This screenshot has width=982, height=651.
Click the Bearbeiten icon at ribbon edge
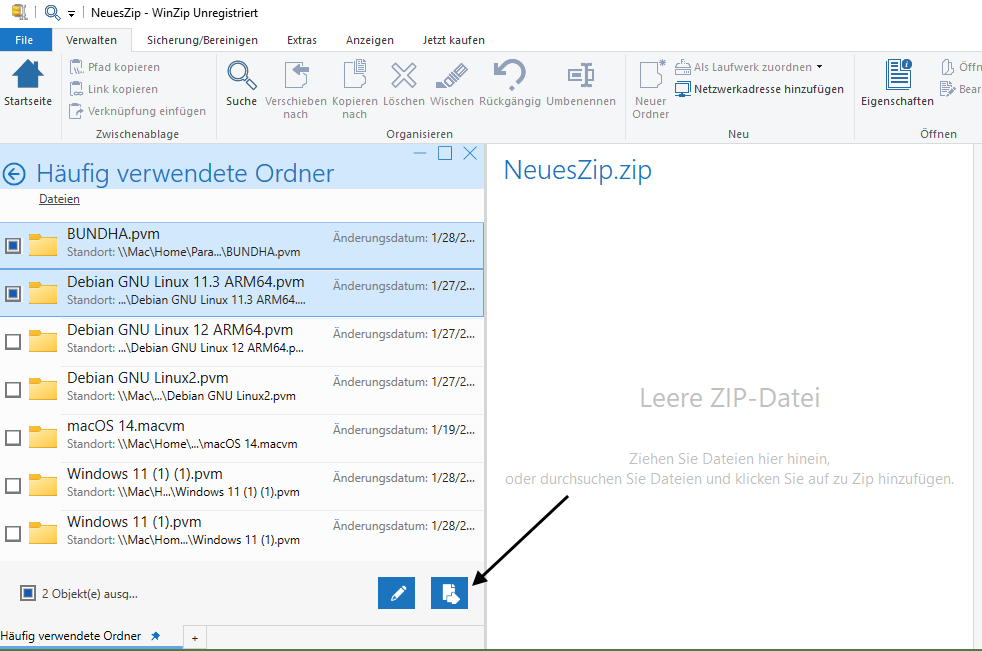[948, 89]
